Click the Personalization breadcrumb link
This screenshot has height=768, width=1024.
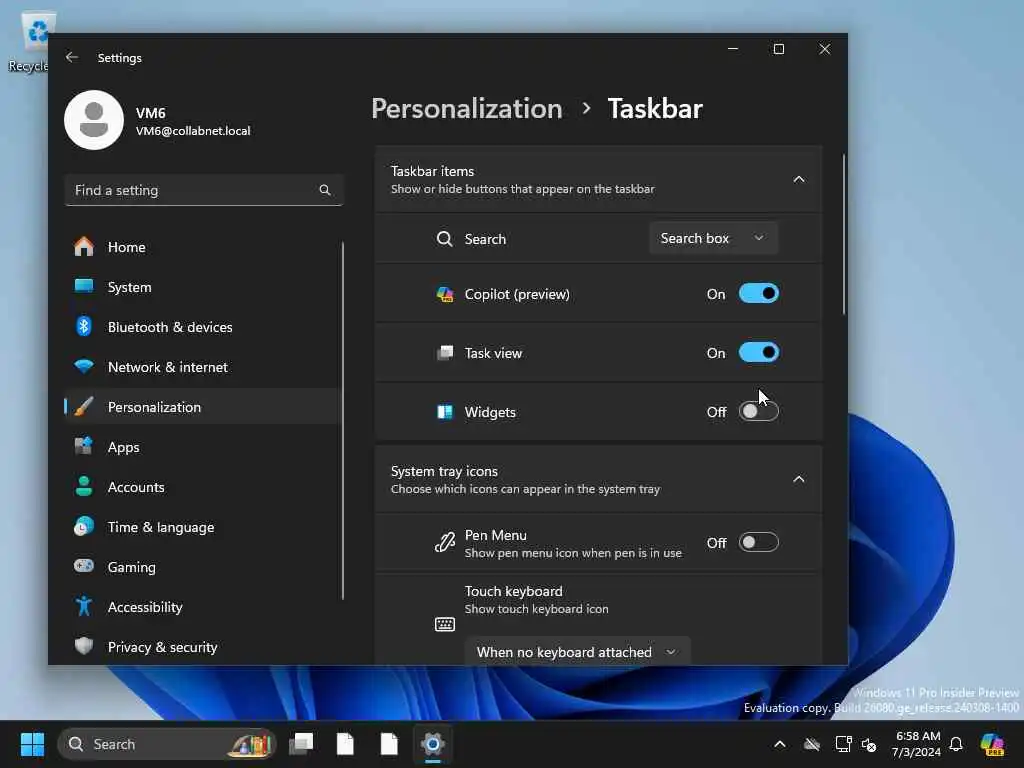tap(467, 108)
